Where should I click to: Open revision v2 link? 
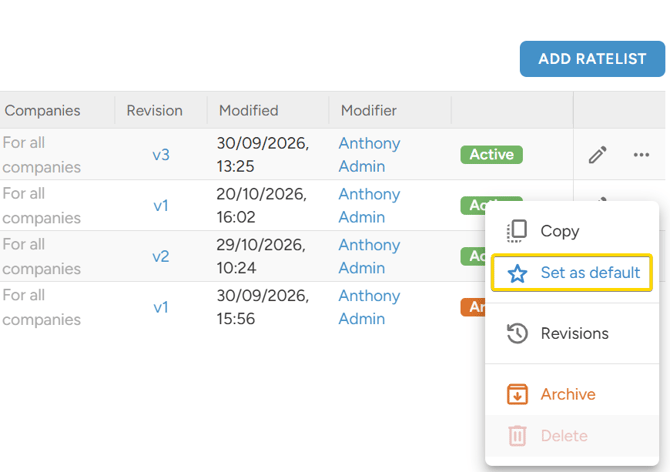pyautogui.click(x=161, y=256)
